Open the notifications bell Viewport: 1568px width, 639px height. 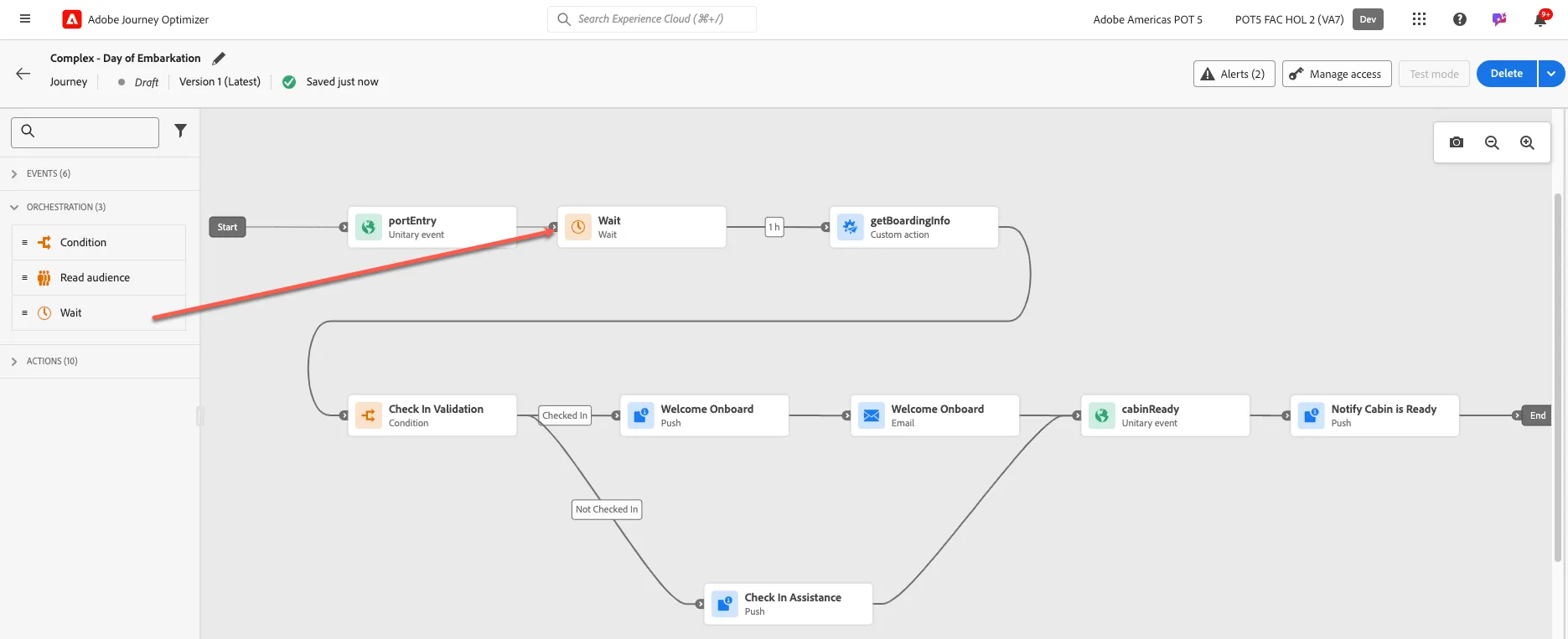pyautogui.click(x=1540, y=18)
